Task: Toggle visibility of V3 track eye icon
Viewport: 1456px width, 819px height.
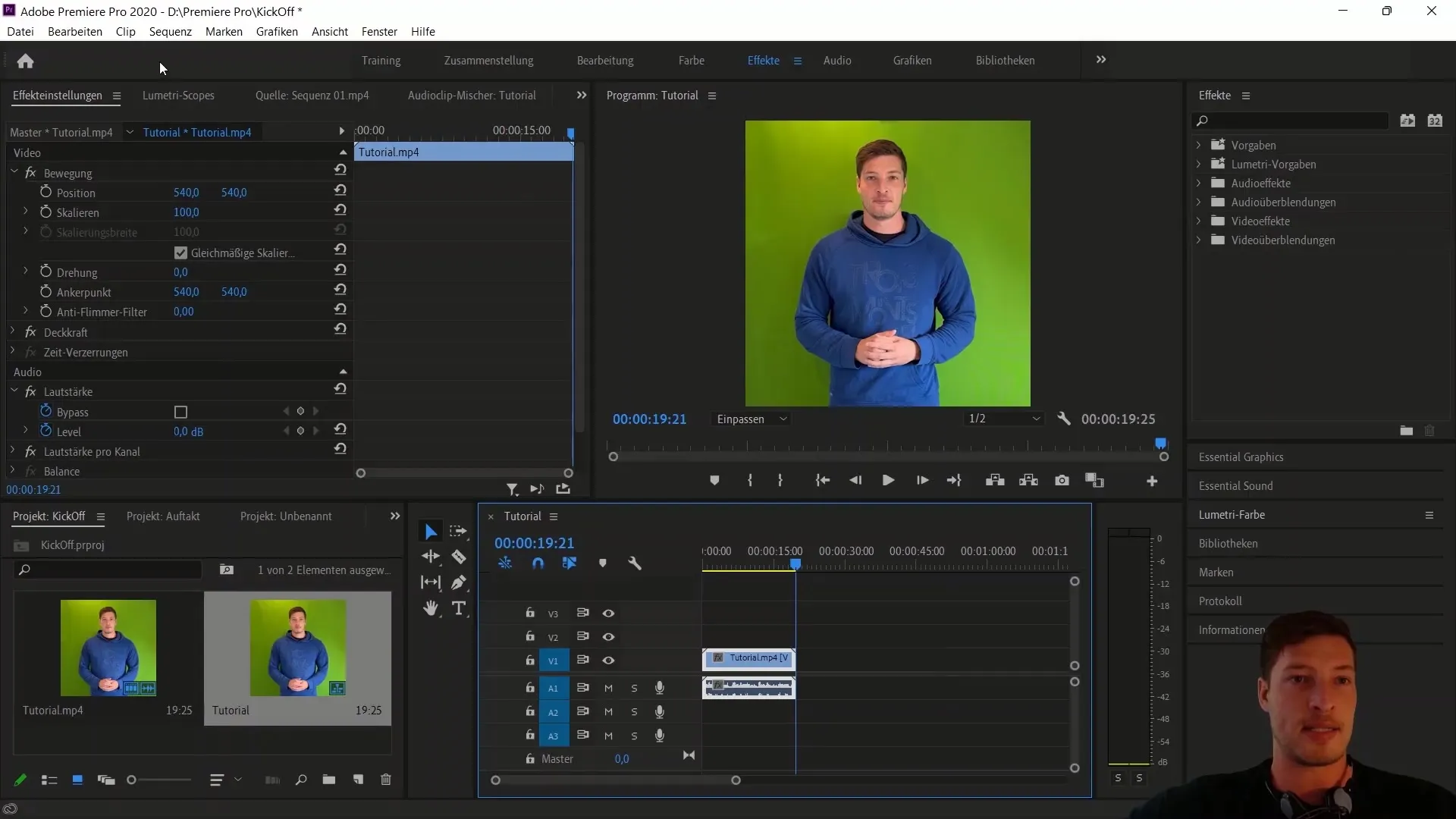Action: point(608,612)
